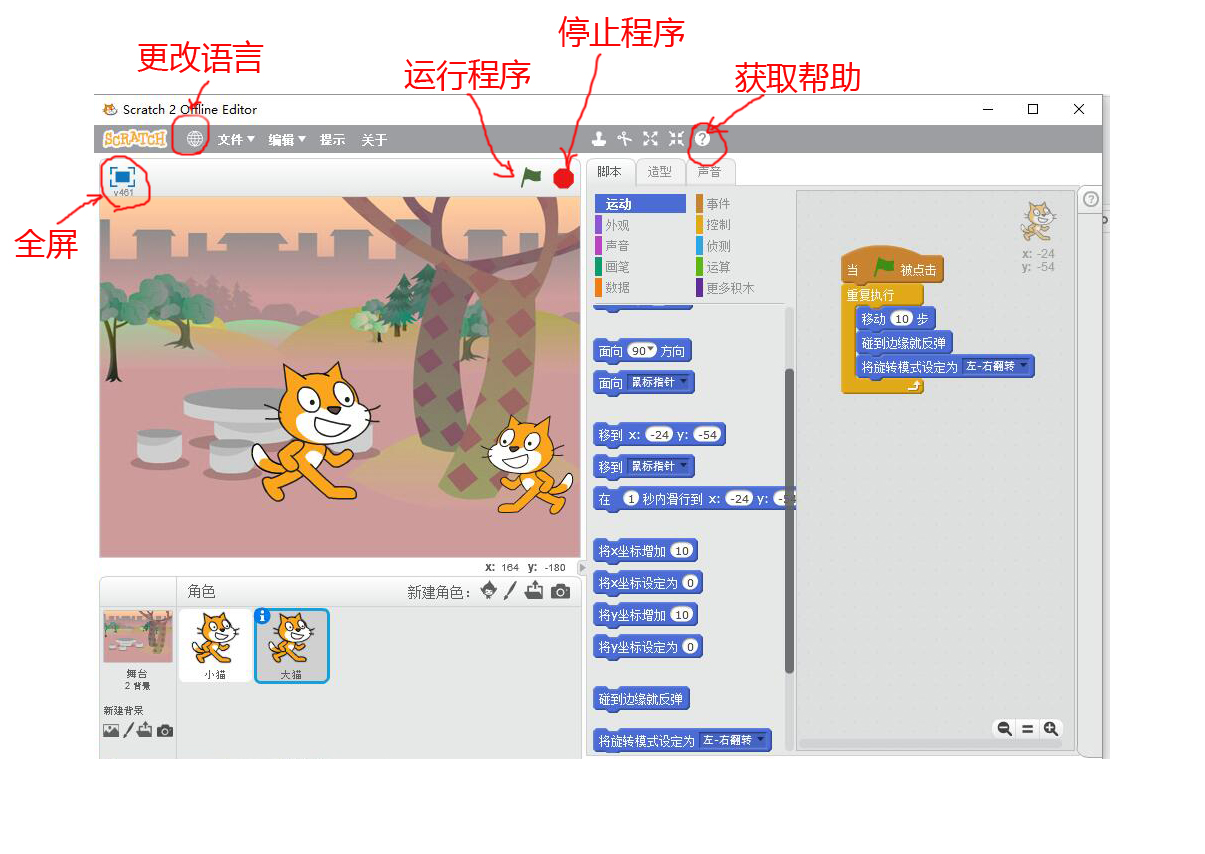Upload sprite from file
This screenshot has width=1205, height=854.
point(534,590)
